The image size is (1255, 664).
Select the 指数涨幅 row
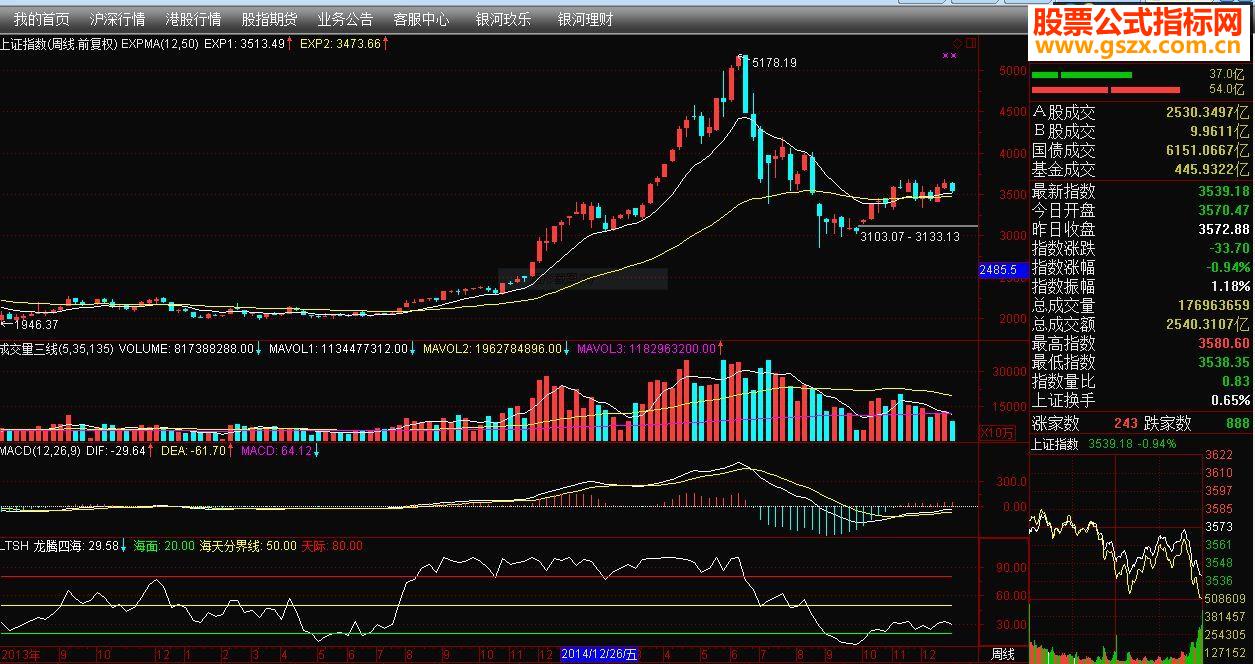[x=1141, y=267]
